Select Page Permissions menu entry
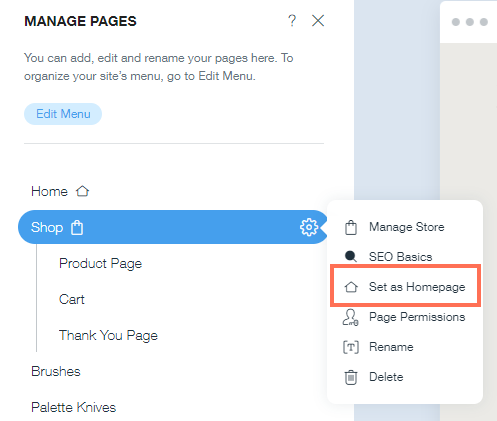Image resolution: width=497 pixels, height=421 pixels. pos(405,317)
